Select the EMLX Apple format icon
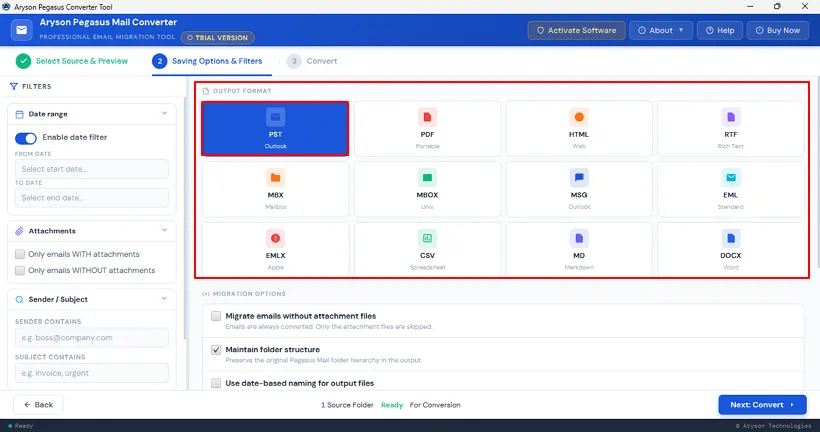The image size is (820, 432). [x=275, y=238]
